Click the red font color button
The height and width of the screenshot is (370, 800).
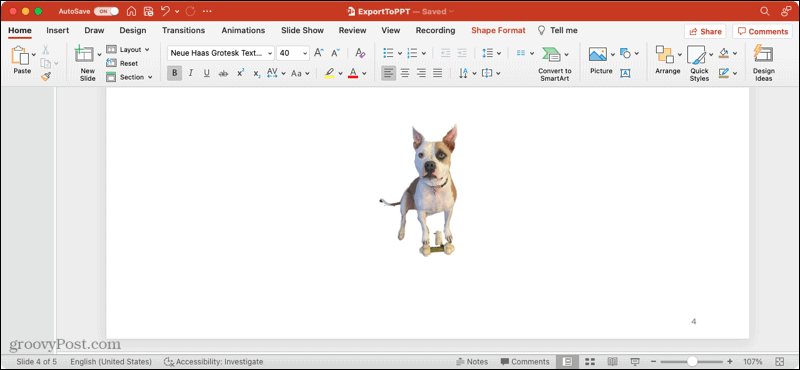(x=353, y=73)
